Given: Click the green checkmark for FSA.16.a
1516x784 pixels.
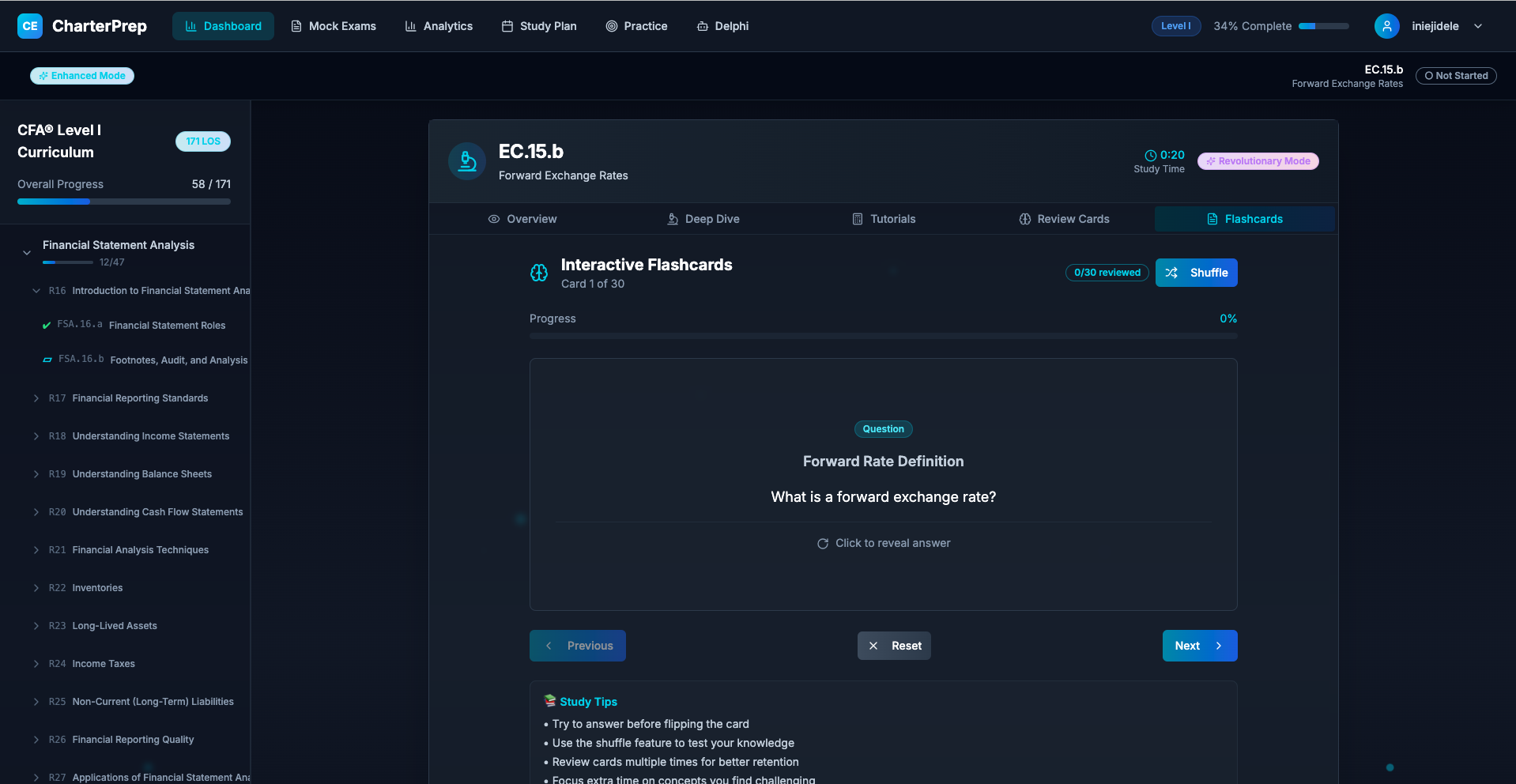Looking at the screenshot, I should click(x=47, y=325).
